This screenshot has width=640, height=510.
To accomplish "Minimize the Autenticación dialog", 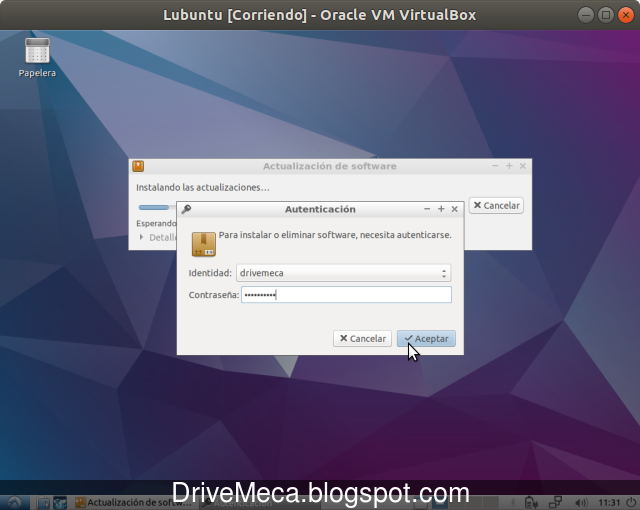I will tap(427, 209).
